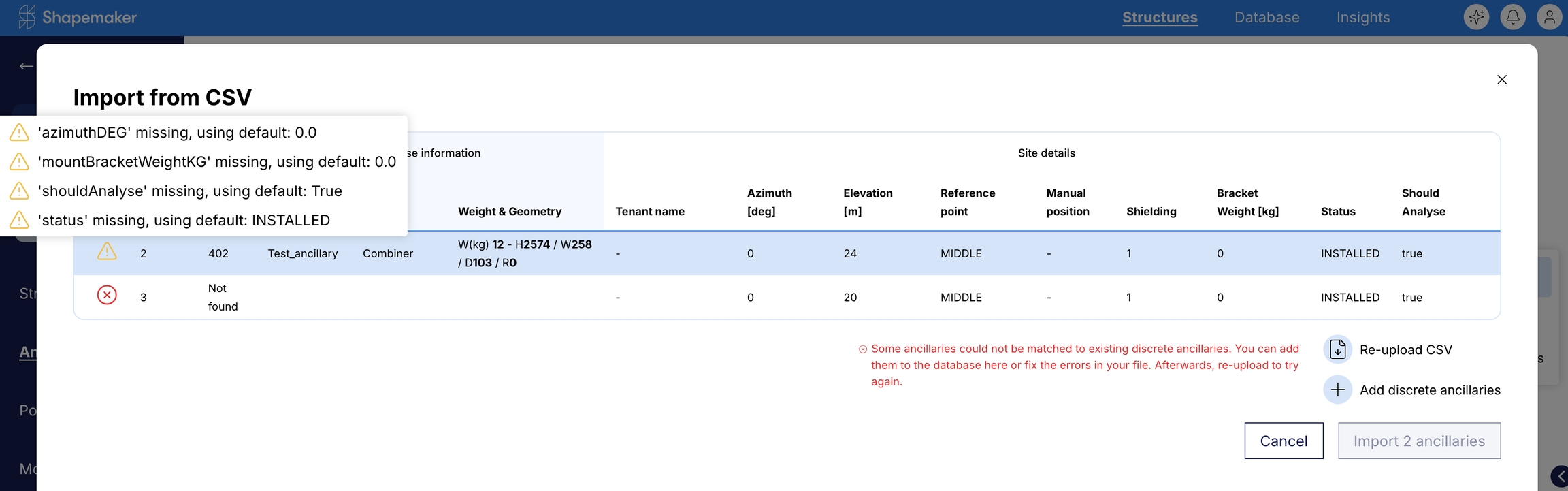Open the AI sparkle assistant icon

tap(1475, 18)
